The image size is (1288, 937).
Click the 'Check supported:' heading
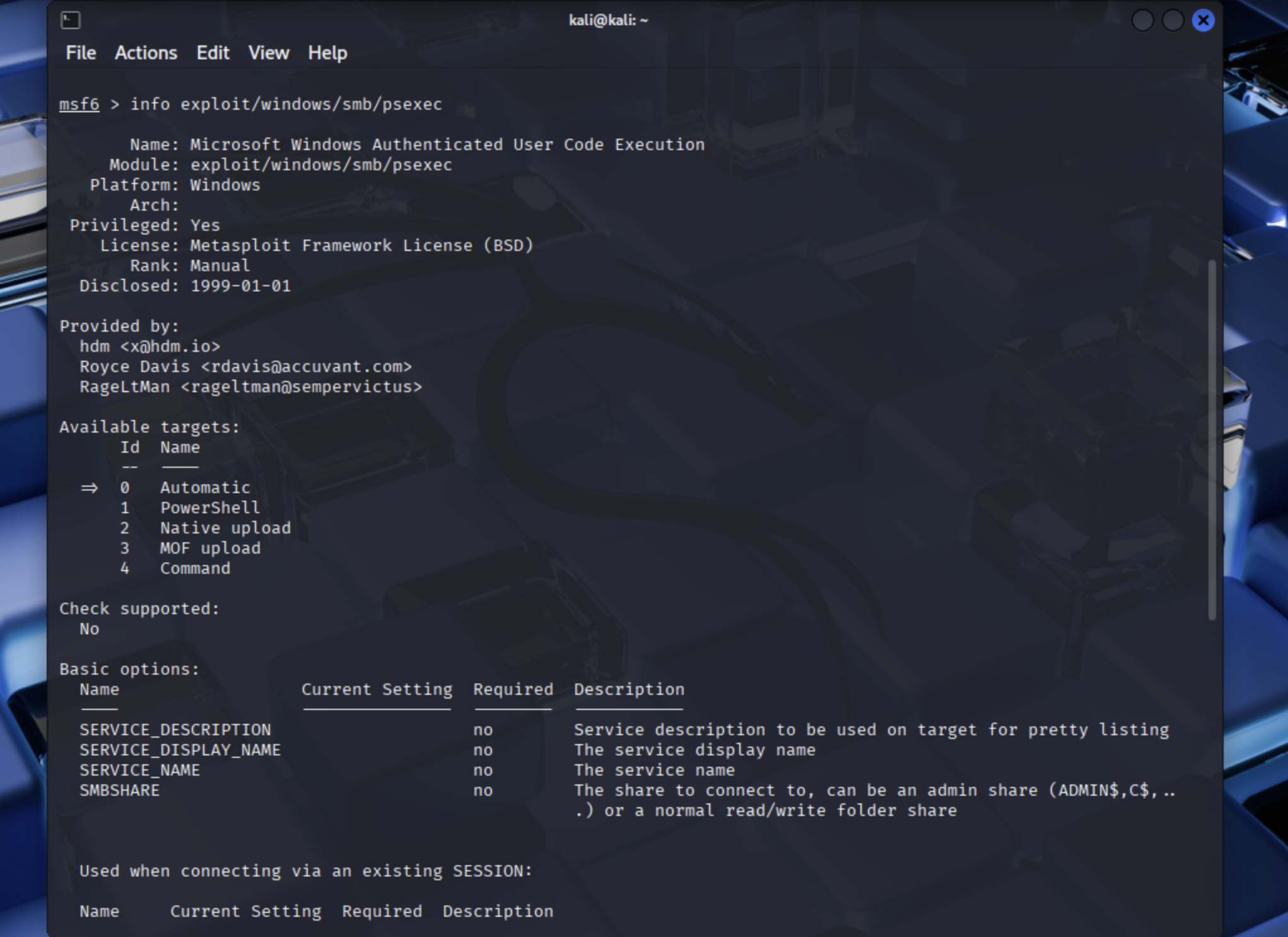coord(139,608)
